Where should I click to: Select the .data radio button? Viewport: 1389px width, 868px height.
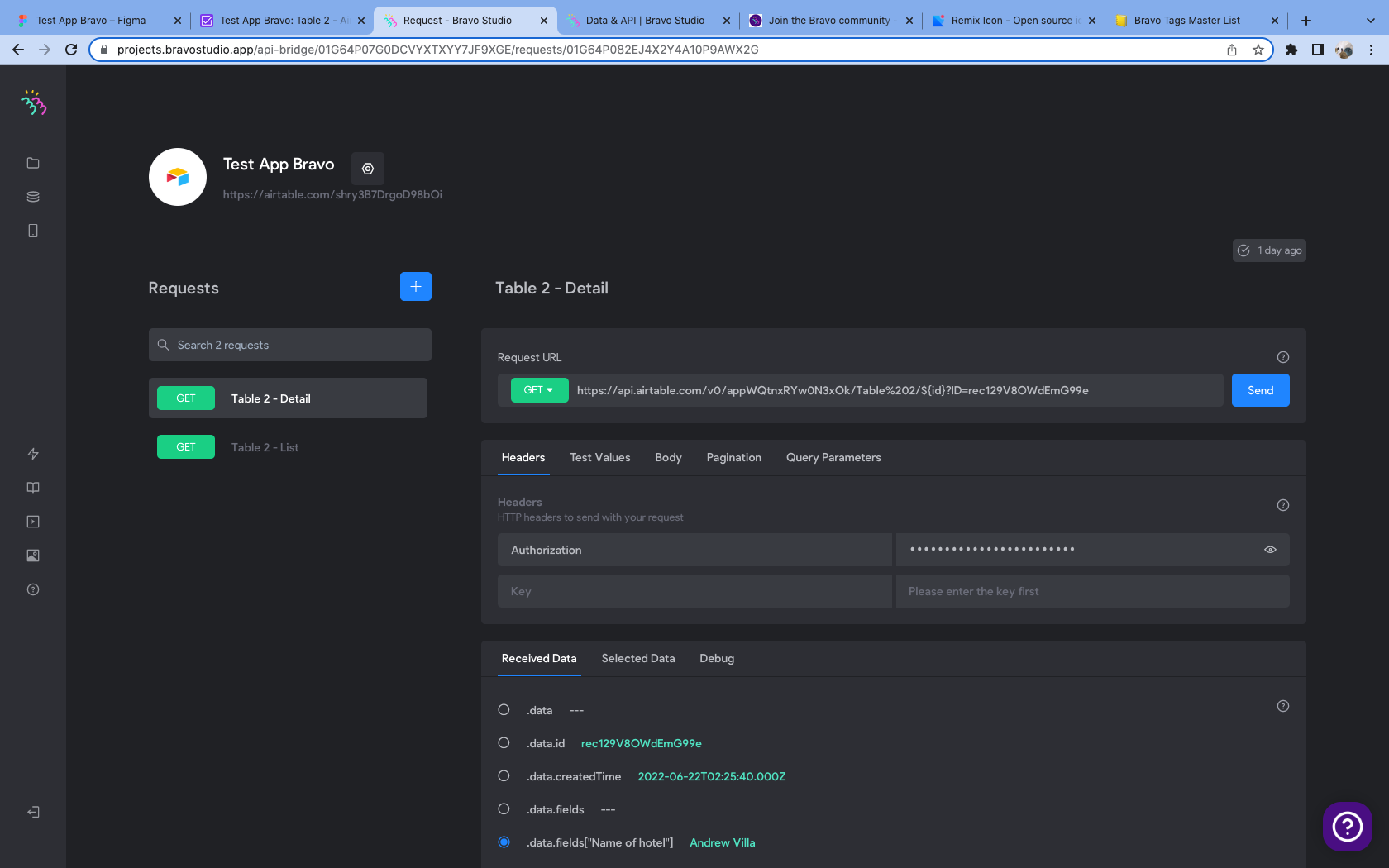pyautogui.click(x=504, y=710)
